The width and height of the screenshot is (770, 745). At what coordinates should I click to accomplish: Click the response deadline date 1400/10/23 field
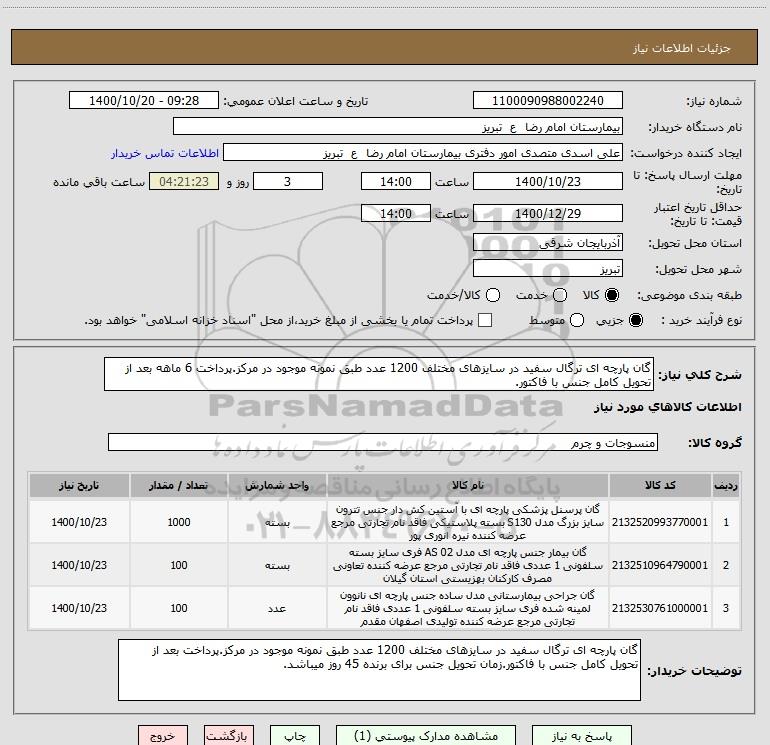[x=548, y=181]
